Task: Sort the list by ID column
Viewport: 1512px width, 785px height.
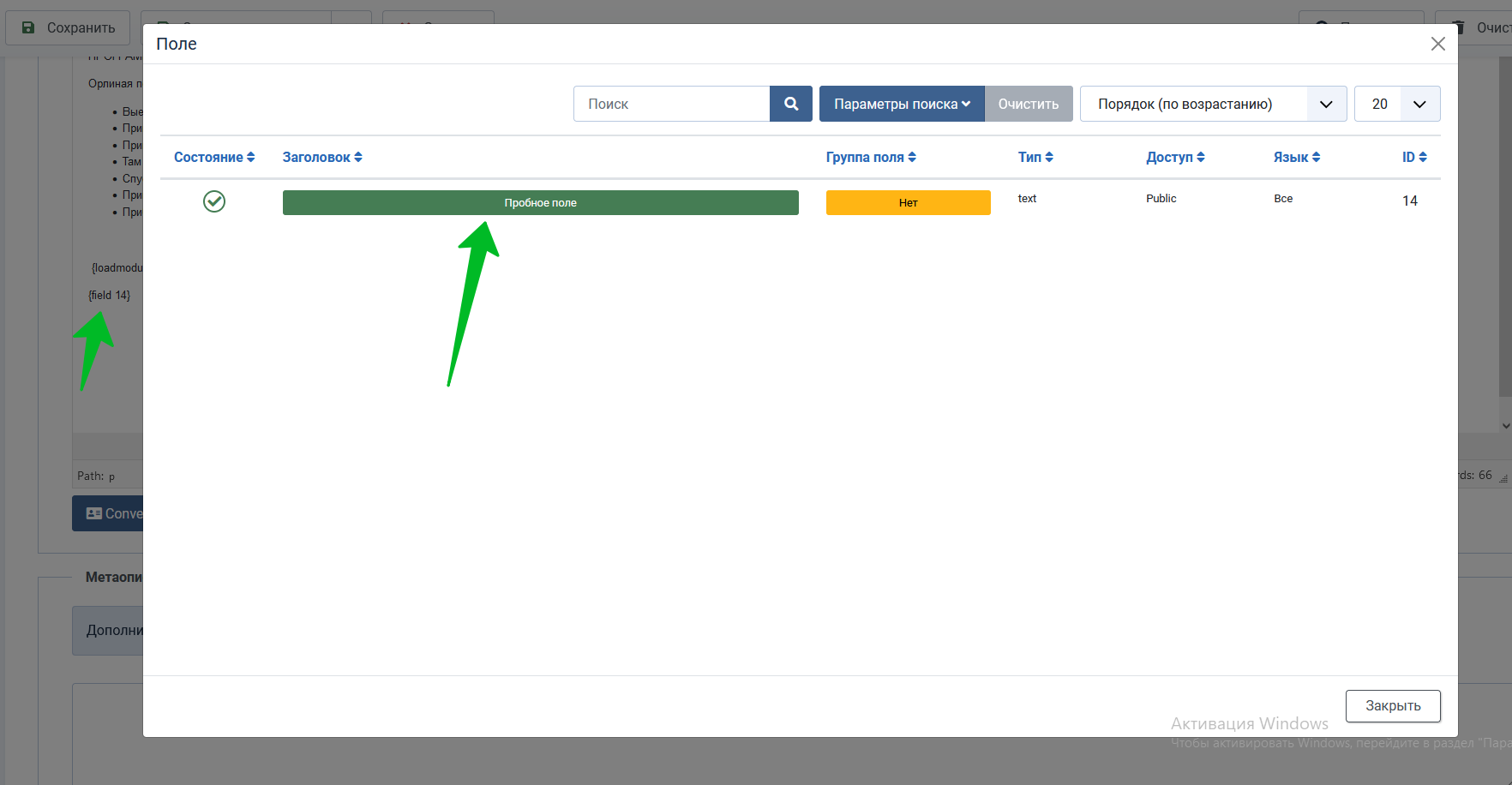Action: [x=1414, y=157]
